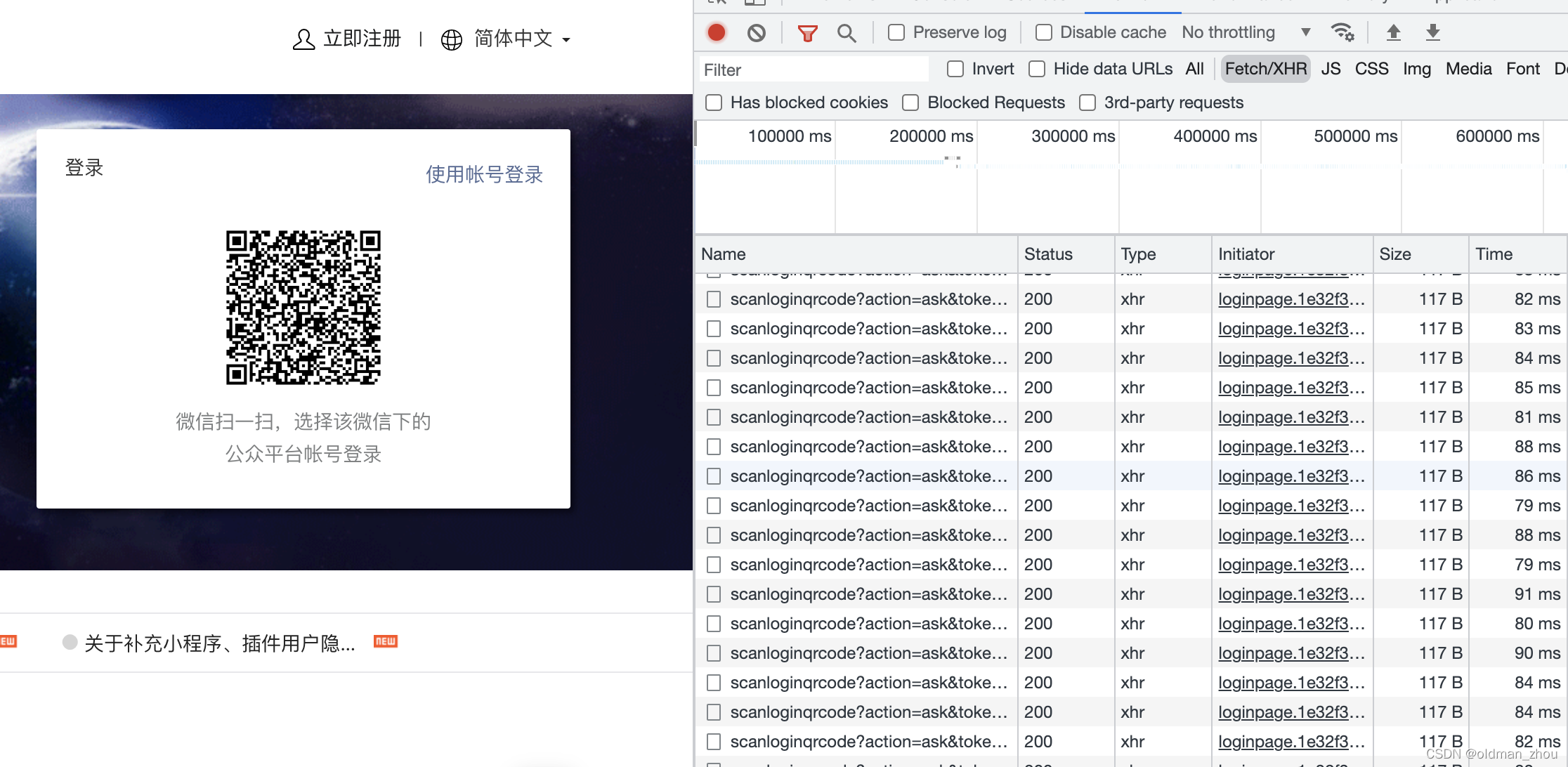This screenshot has height=767, width=1568.
Task: Open loginpage initiator link in 83 ms row
Action: pos(1291,329)
